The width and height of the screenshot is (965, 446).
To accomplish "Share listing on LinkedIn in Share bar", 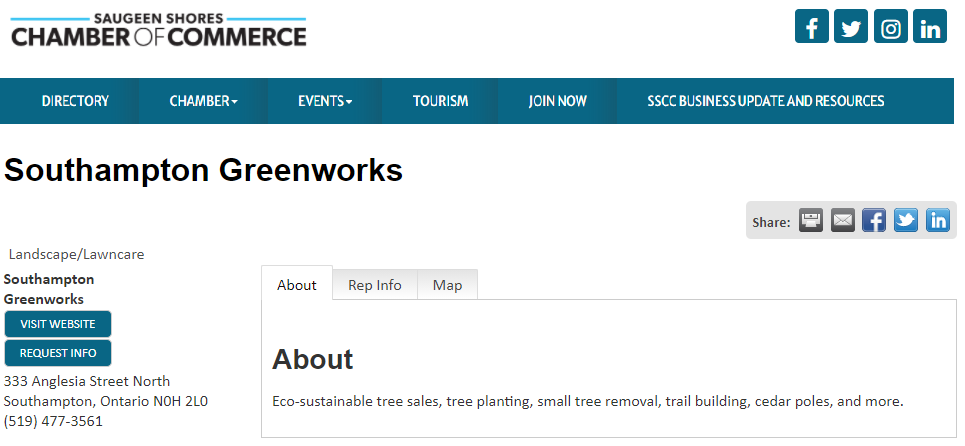I will 938,220.
